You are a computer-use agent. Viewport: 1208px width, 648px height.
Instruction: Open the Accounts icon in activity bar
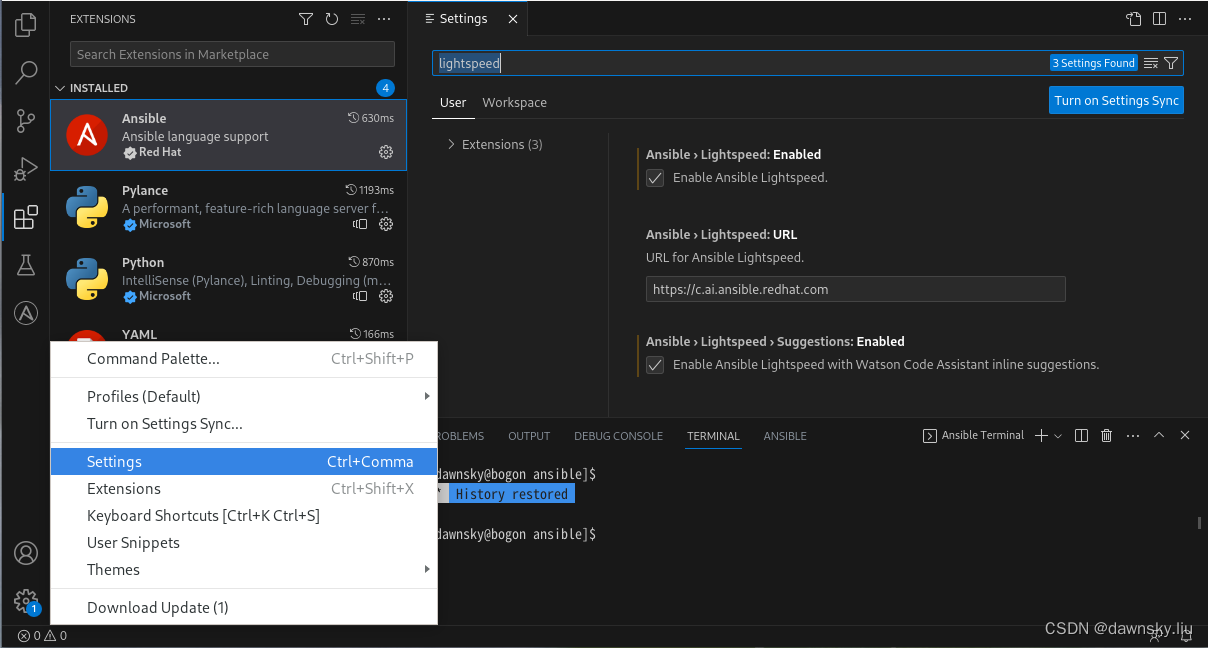[x=25, y=553]
